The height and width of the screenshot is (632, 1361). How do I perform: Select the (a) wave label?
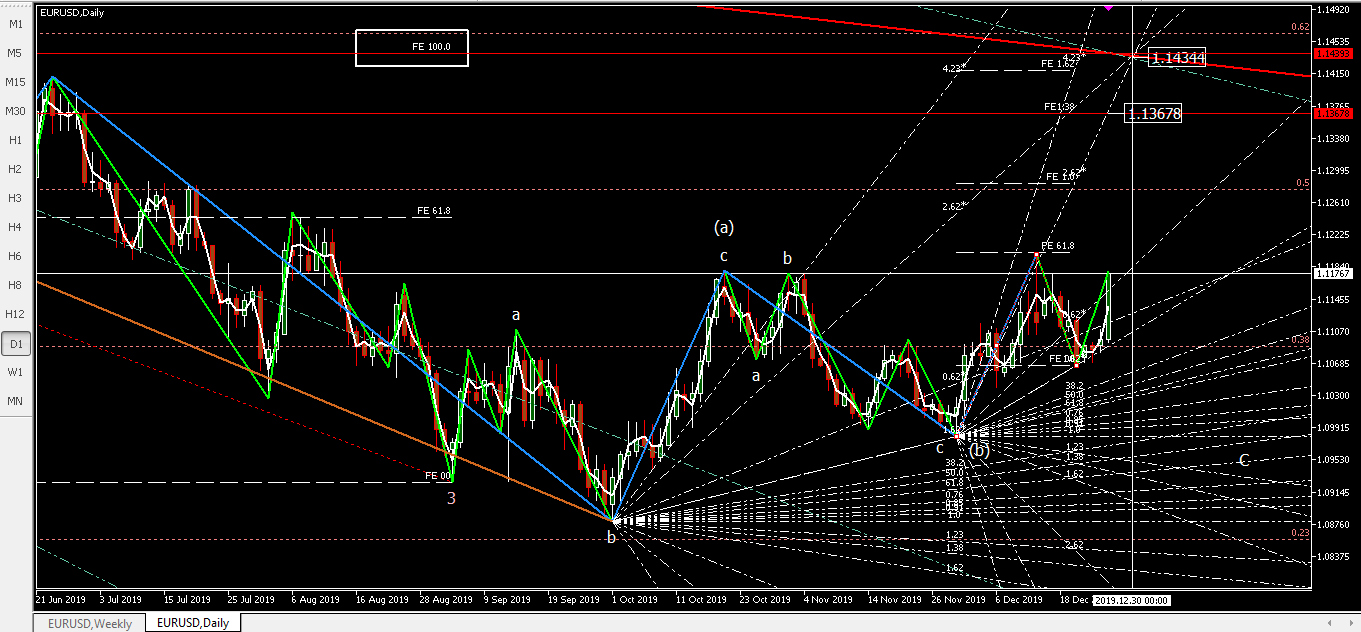tap(724, 227)
